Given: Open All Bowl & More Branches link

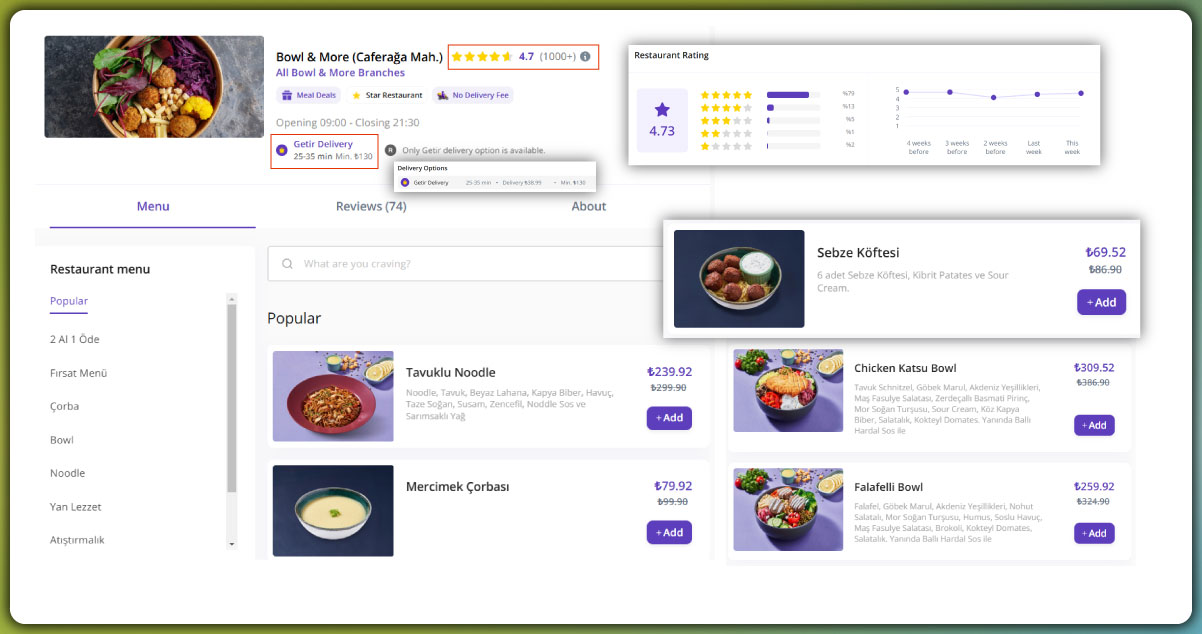Looking at the screenshot, I should point(340,73).
